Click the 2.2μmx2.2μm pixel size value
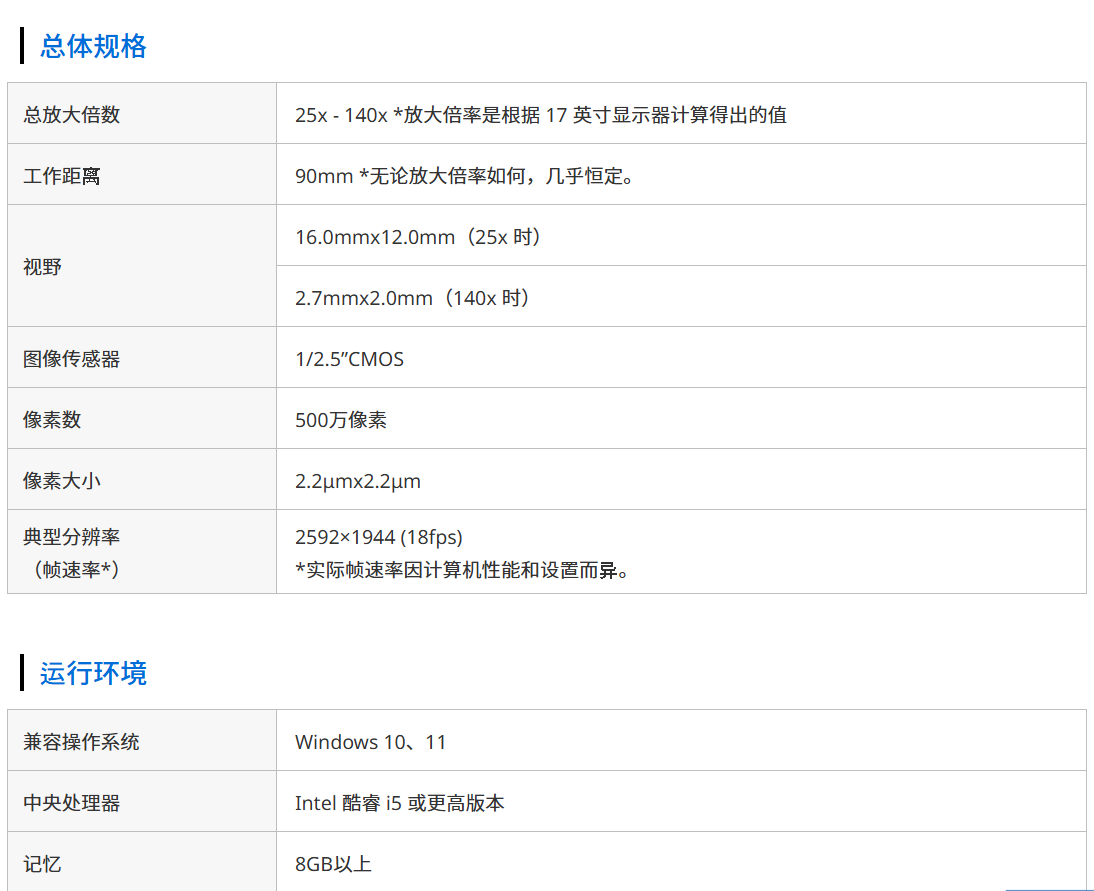Viewport: 1094px width, 891px height. click(358, 481)
